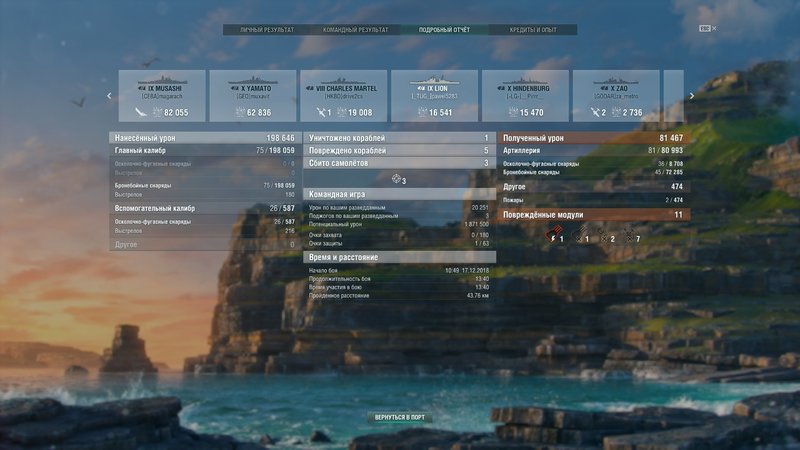Click the Другое row under dealt damage
Image resolution: width=800 pixels, height=450 pixels.
tap(204, 244)
